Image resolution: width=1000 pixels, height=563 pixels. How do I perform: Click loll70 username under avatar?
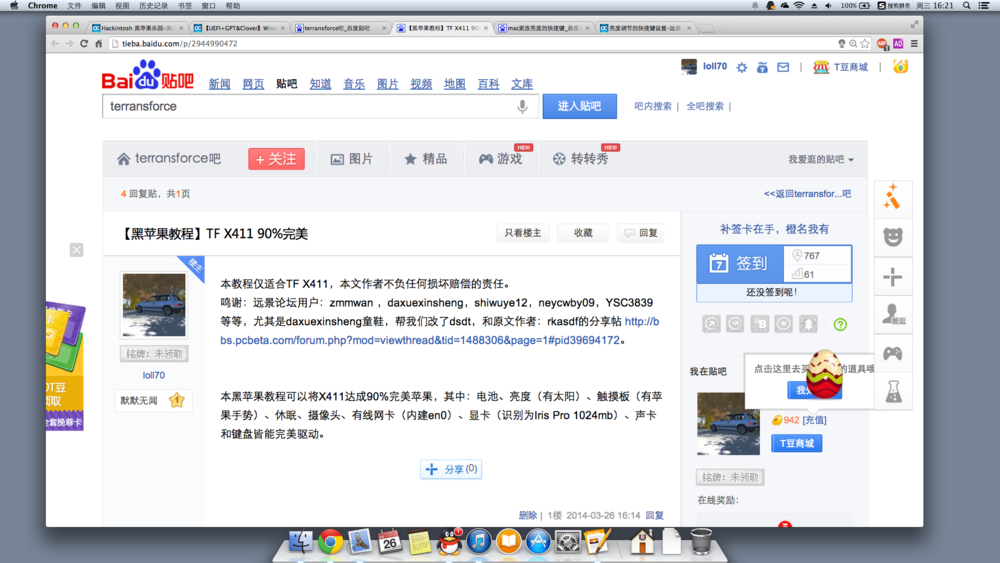pyautogui.click(x=154, y=376)
